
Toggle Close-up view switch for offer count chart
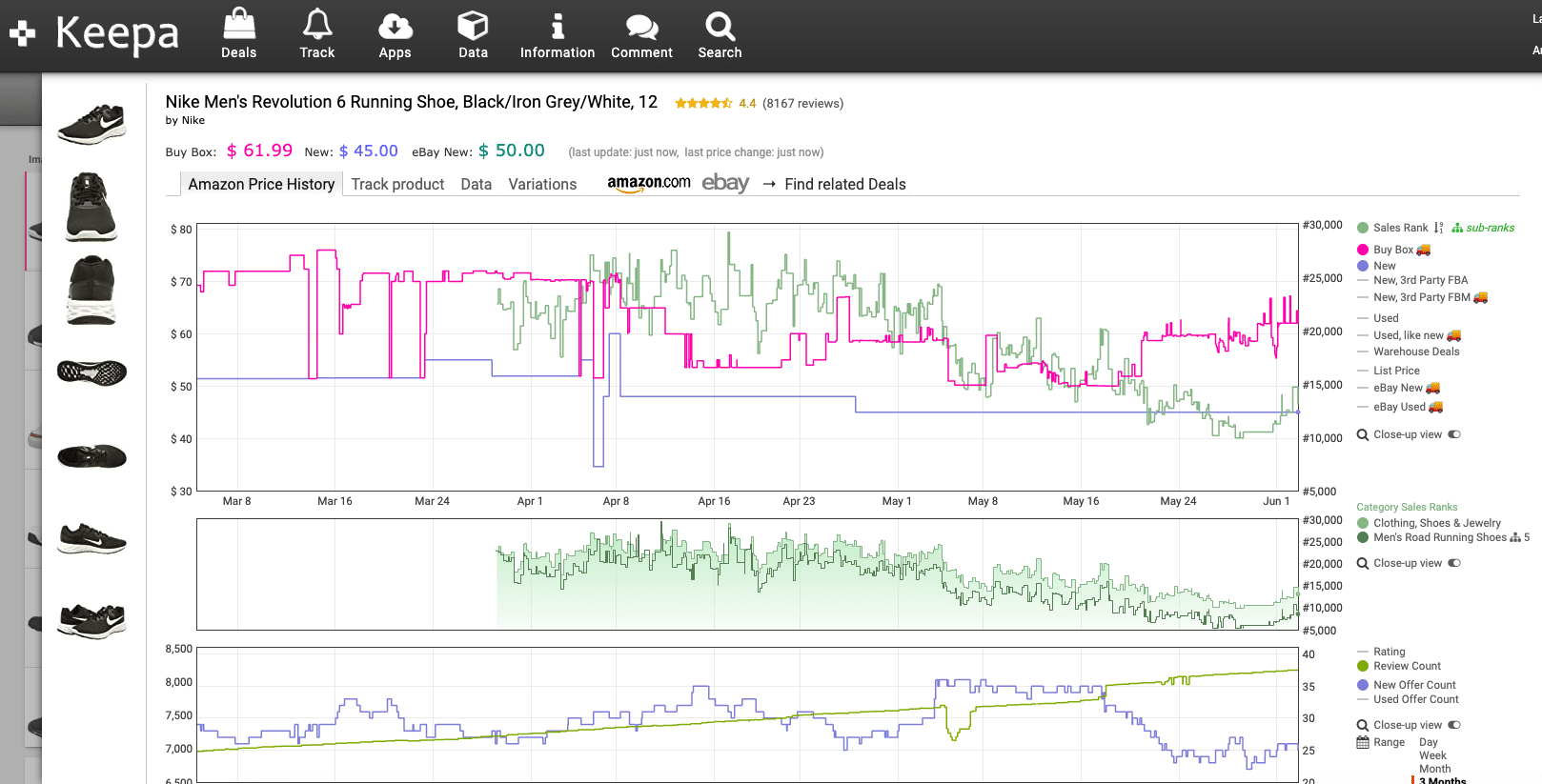[x=1454, y=725]
